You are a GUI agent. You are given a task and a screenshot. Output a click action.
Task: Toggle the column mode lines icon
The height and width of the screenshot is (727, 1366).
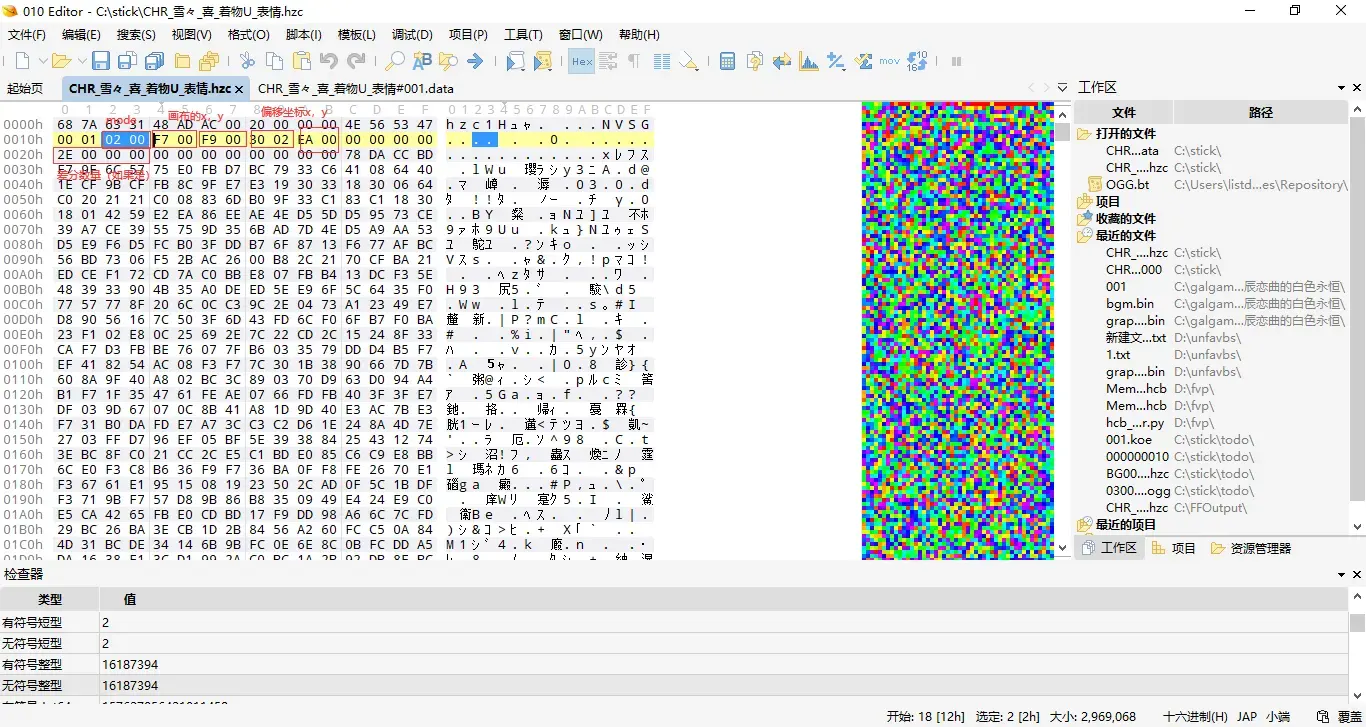point(661,62)
